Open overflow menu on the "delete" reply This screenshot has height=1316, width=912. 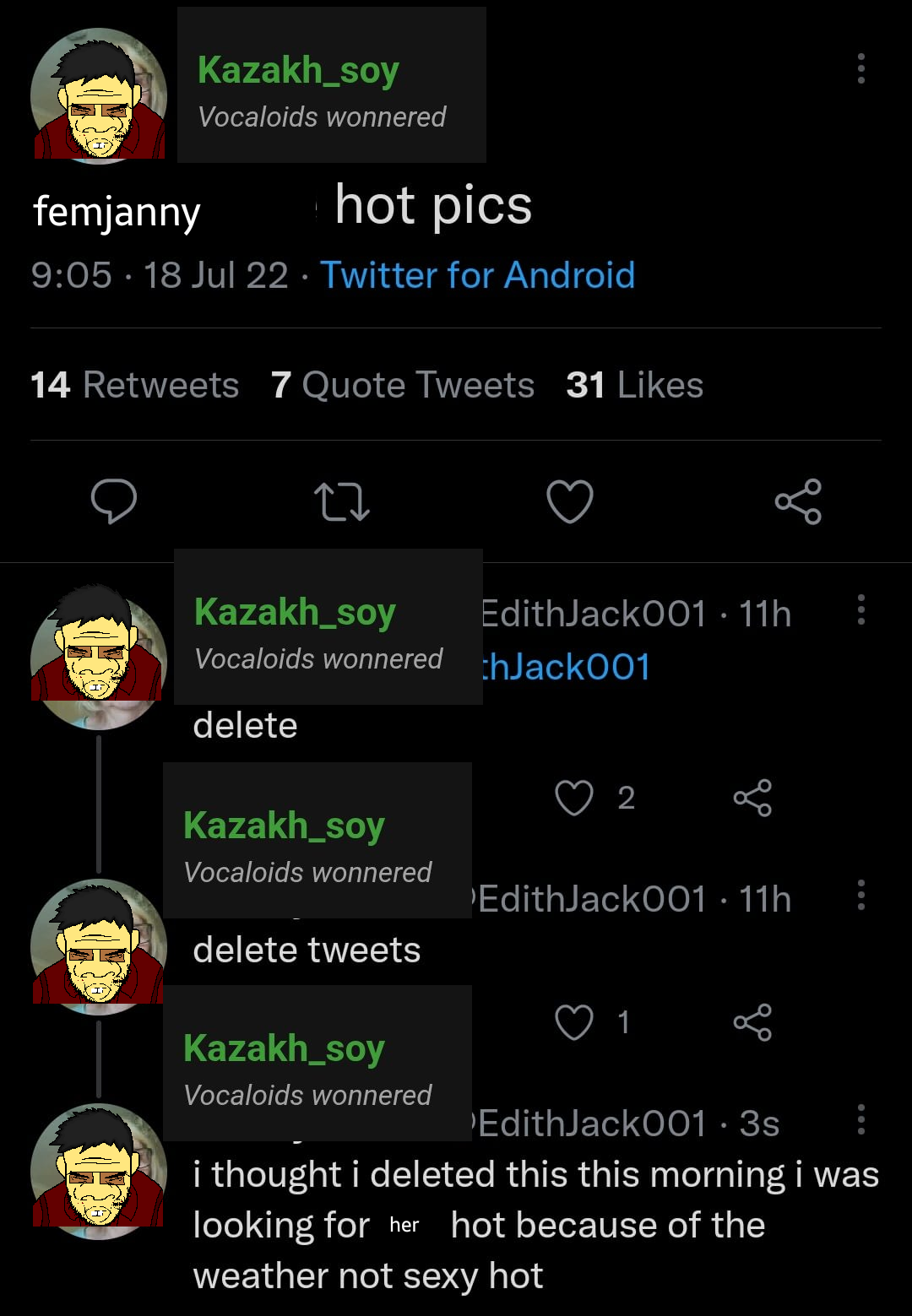[x=861, y=609]
